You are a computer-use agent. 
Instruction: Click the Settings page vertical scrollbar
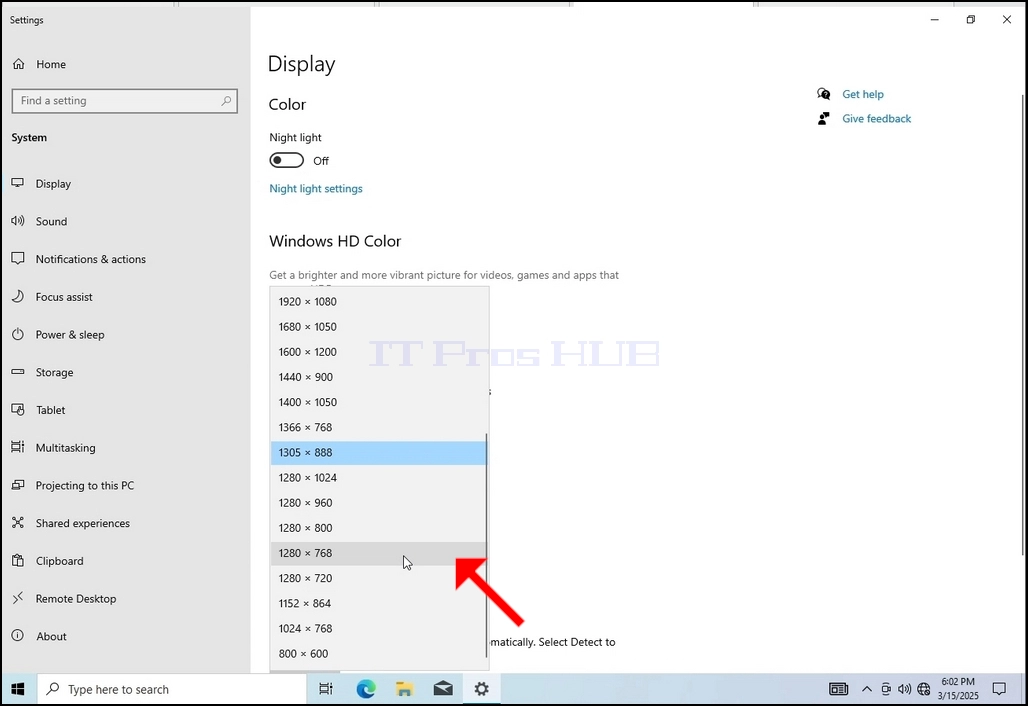(x=1024, y=327)
